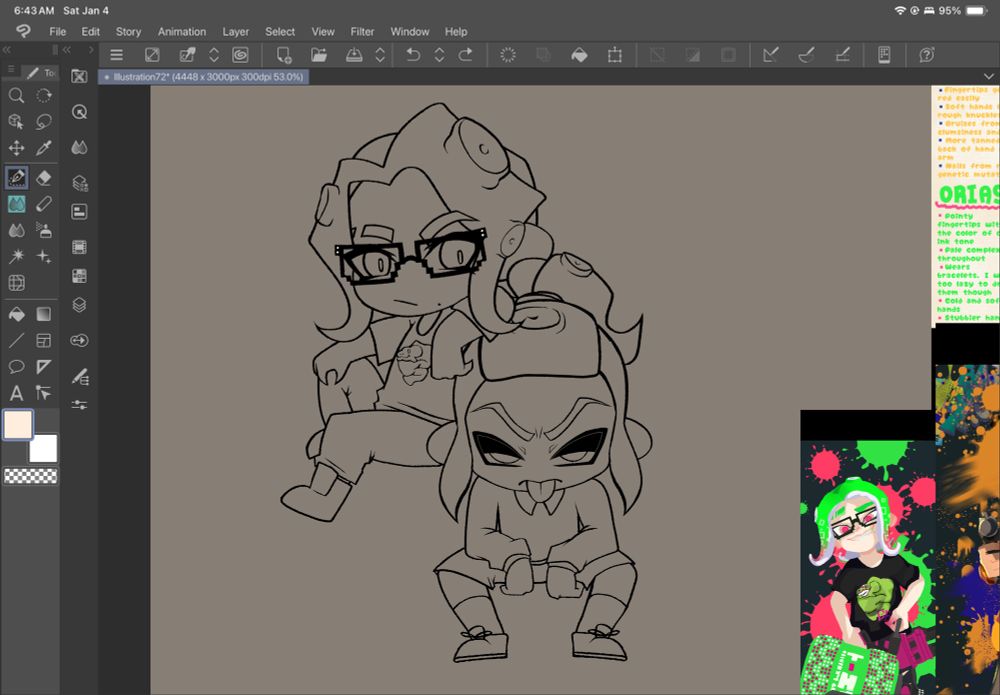Select the Correct line tool
Screen dimensions: 1000x695
(43, 393)
